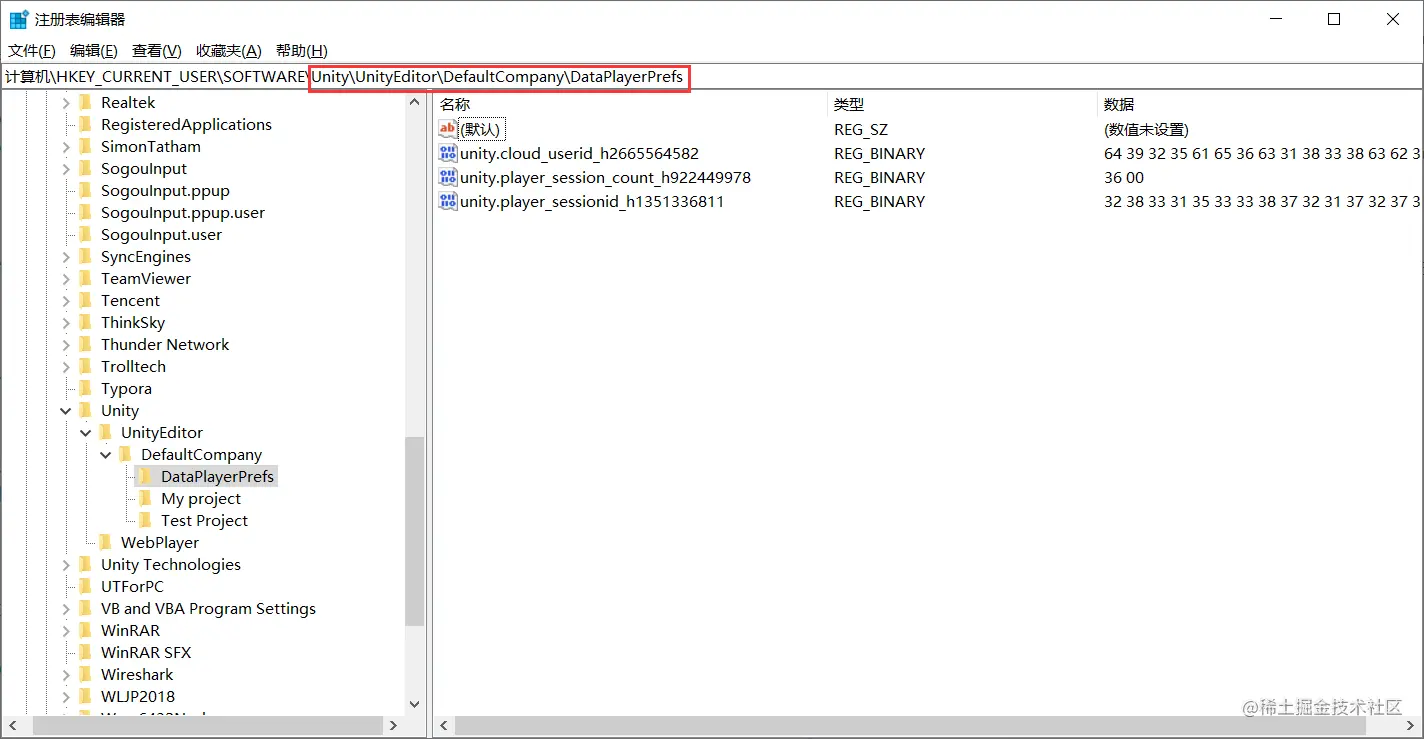The height and width of the screenshot is (739, 1424).
Task: Click the (数值未设置) data cell
Action: coord(1146,130)
